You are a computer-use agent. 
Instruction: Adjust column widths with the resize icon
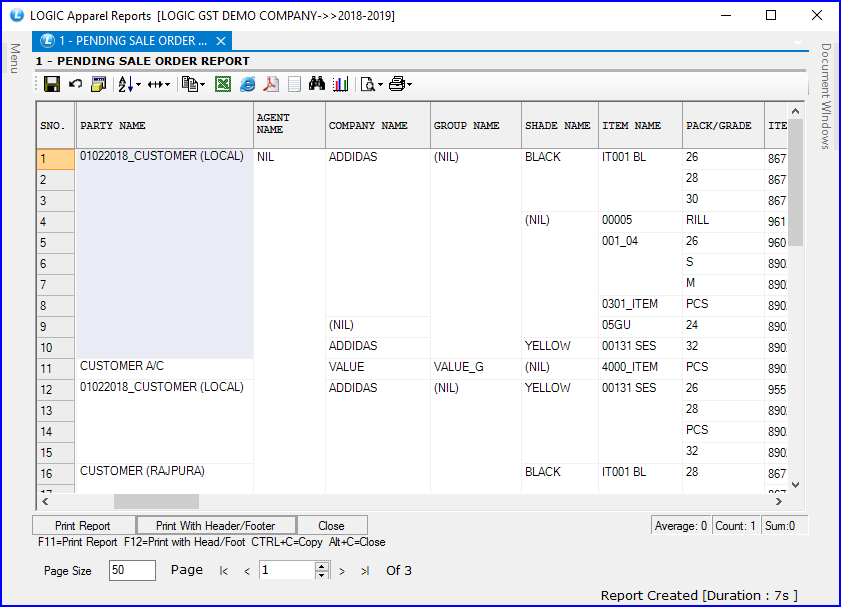click(x=155, y=83)
